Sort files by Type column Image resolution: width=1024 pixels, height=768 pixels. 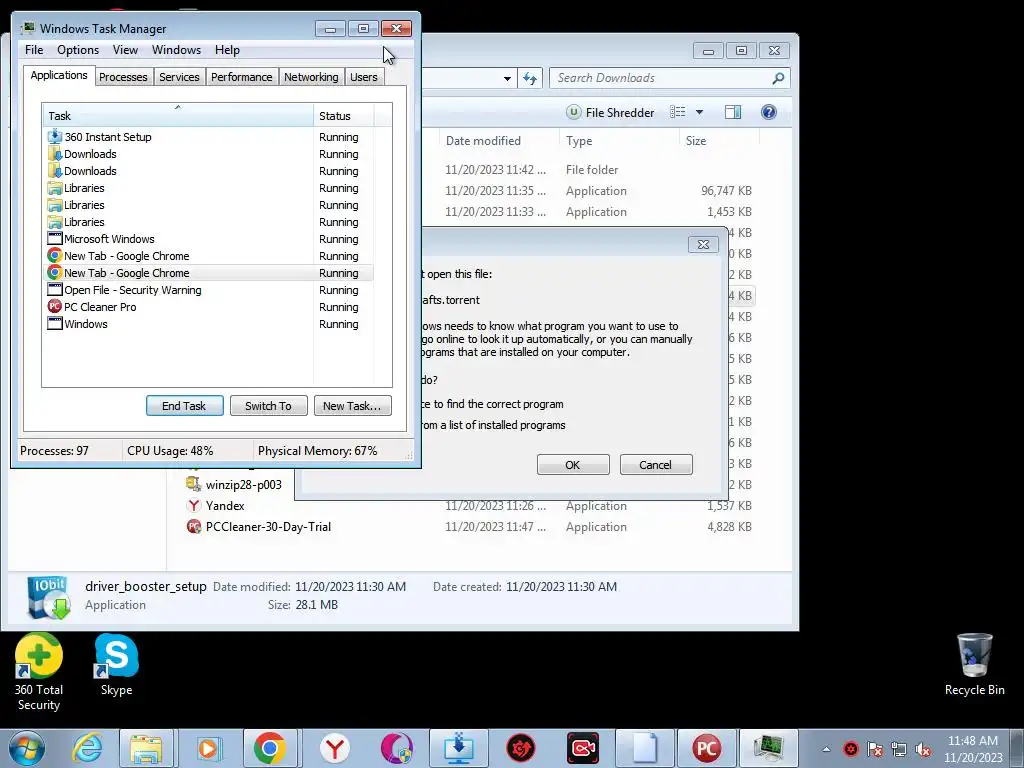click(618, 141)
